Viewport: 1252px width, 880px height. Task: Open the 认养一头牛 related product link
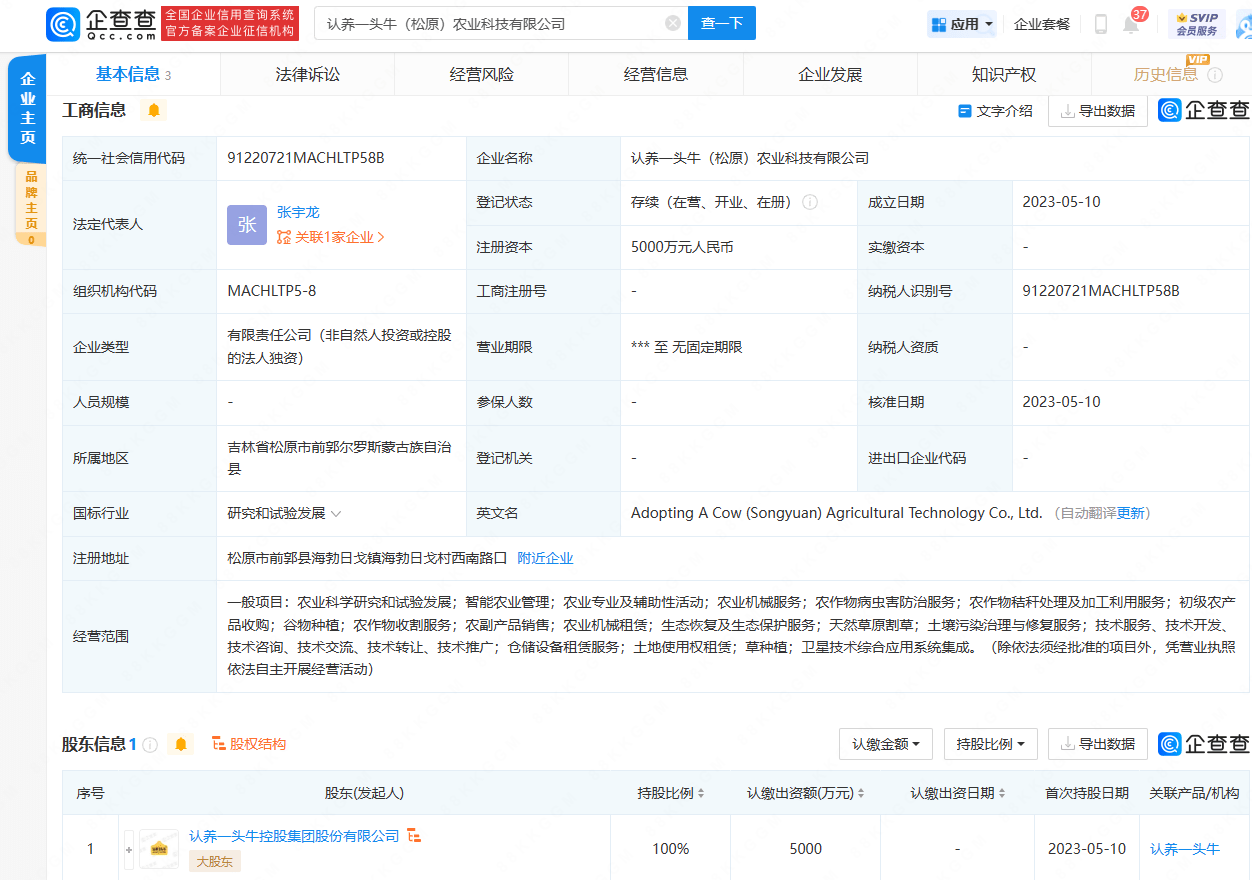[1185, 849]
